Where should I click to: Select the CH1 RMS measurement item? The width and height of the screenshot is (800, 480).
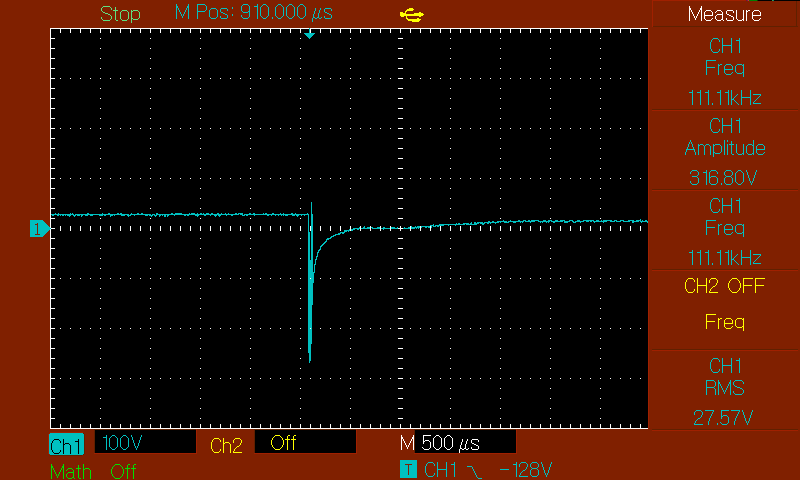pyautogui.click(x=724, y=389)
